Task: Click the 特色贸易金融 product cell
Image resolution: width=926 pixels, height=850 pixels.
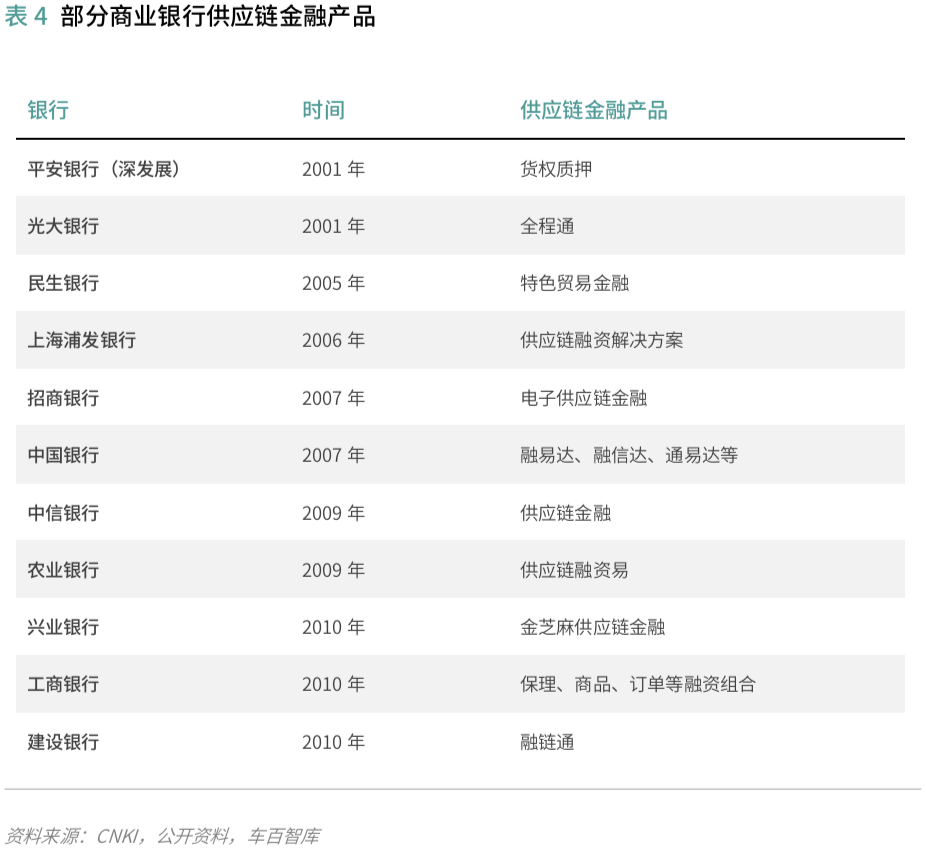Action: (574, 284)
